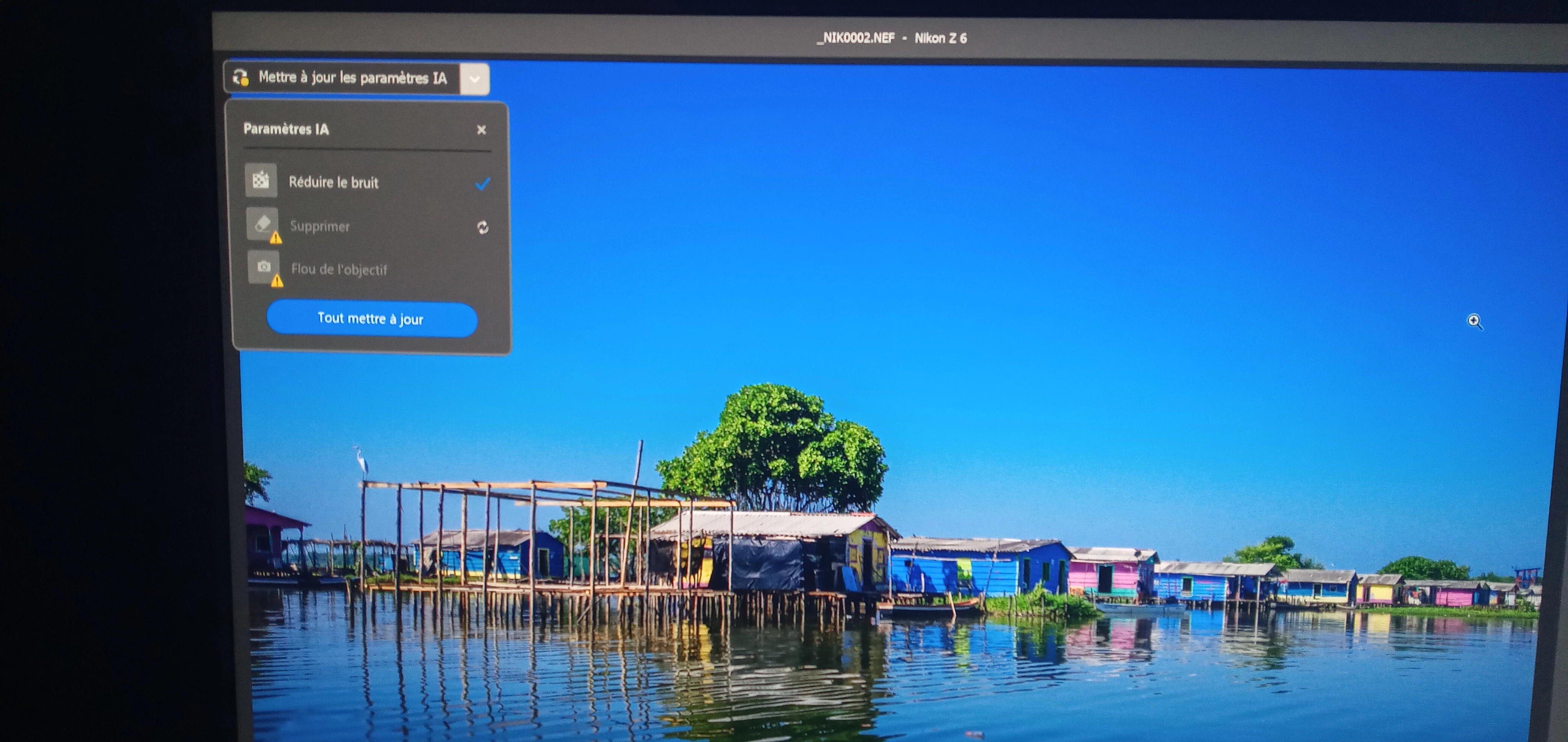The width and height of the screenshot is (1568, 742).
Task: Click the blue checkmark beside Réduire le bruit
Action: click(482, 184)
